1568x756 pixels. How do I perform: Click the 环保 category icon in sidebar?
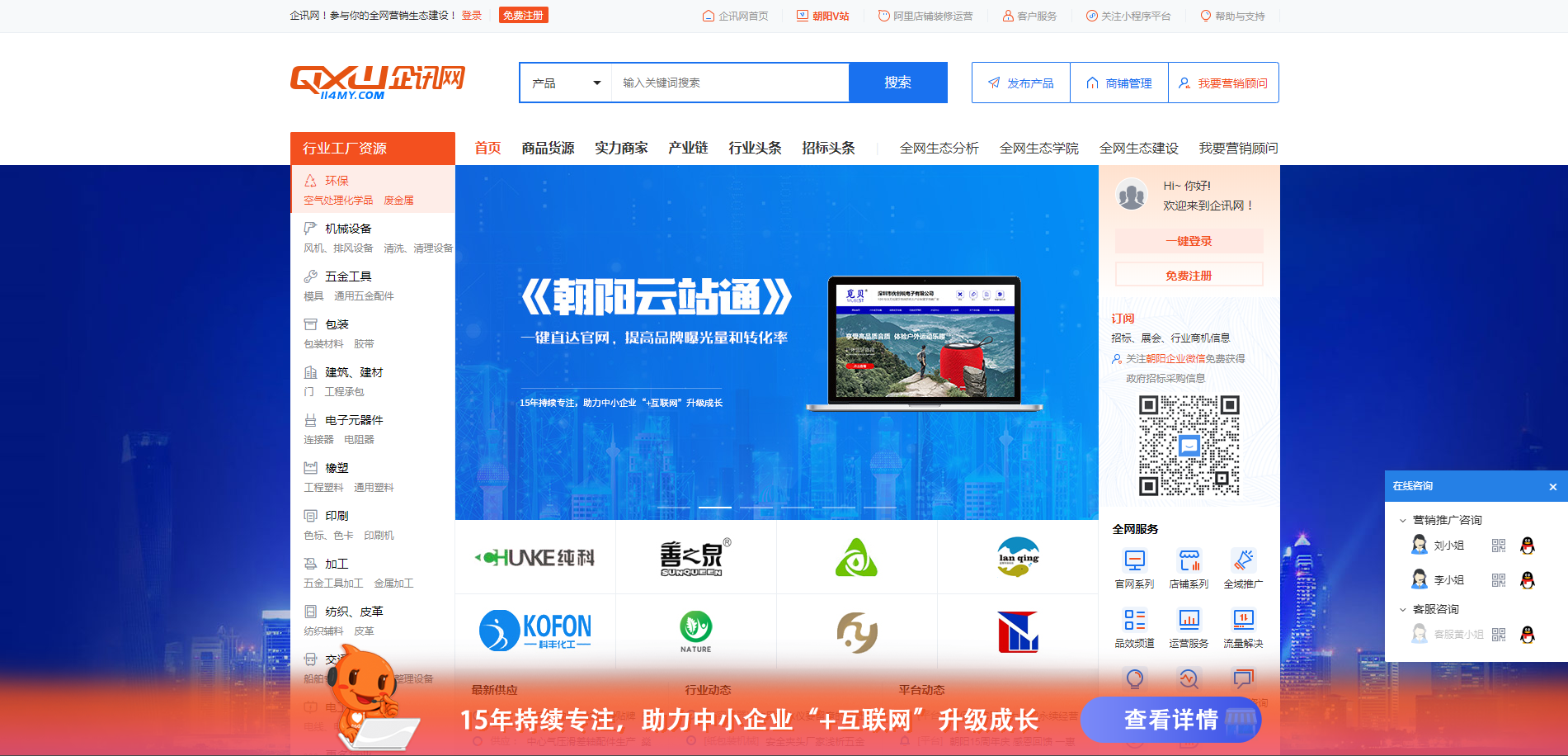click(x=311, y=179)
